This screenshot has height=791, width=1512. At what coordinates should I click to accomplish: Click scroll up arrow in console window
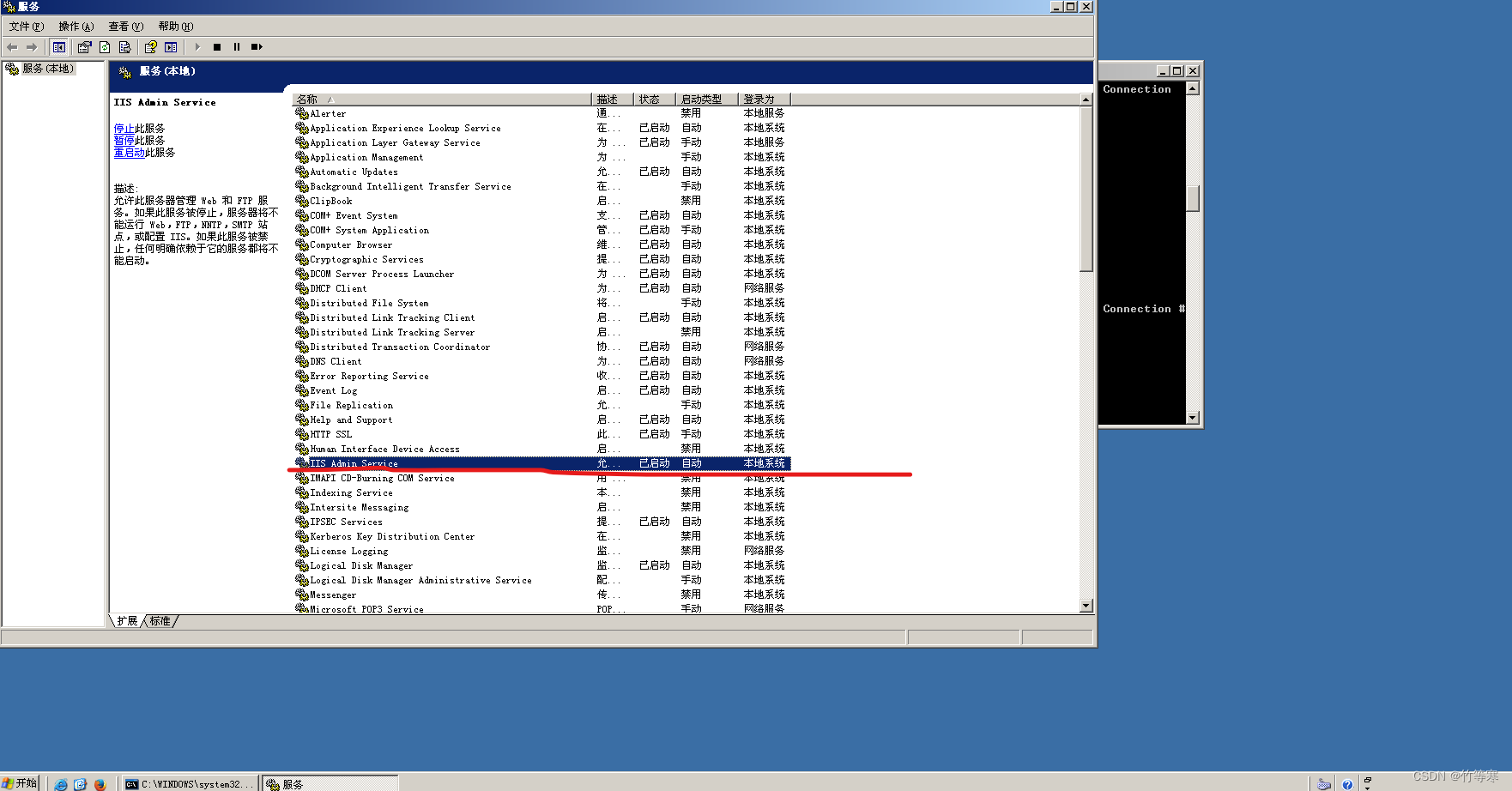tap(1192, 88)
